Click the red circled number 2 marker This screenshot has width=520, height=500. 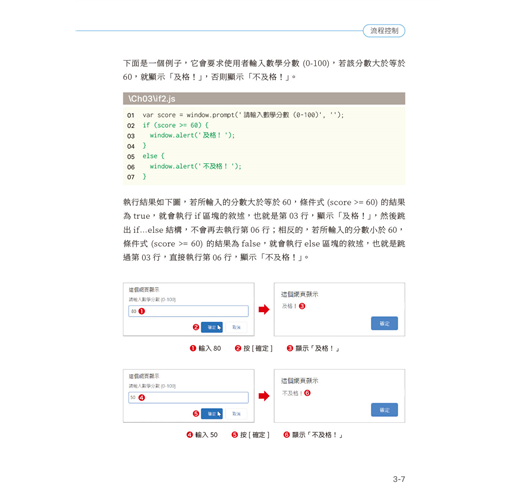196,327
